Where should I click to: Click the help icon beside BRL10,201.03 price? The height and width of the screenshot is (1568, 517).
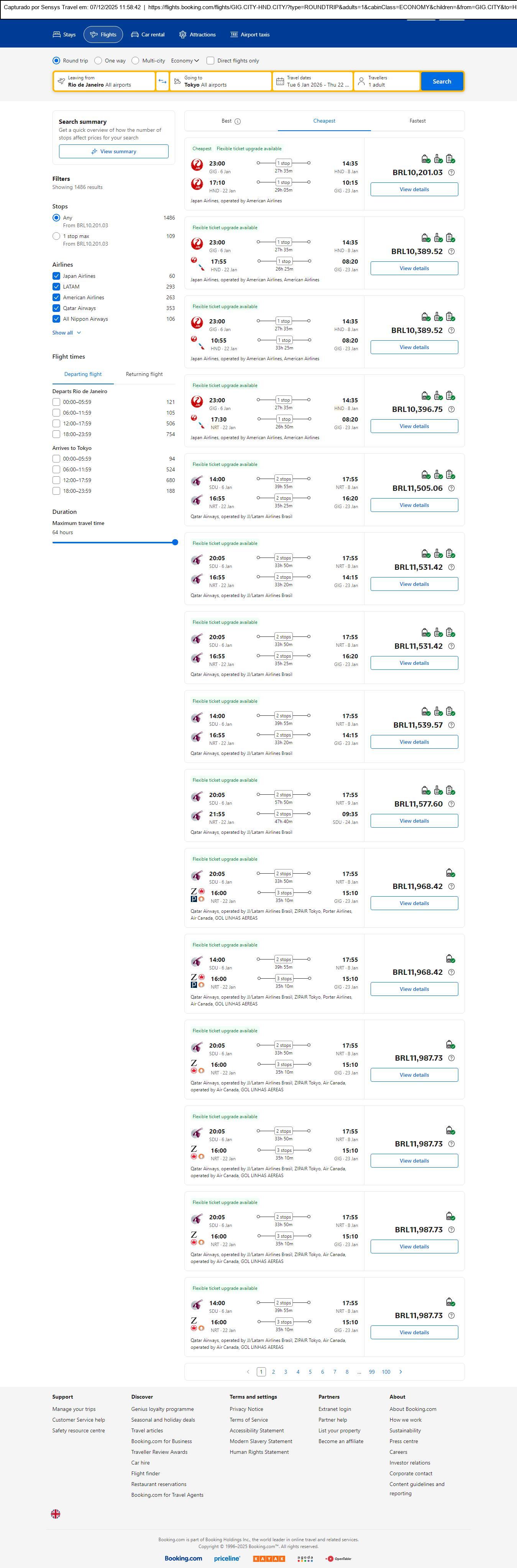pos(451,172)
